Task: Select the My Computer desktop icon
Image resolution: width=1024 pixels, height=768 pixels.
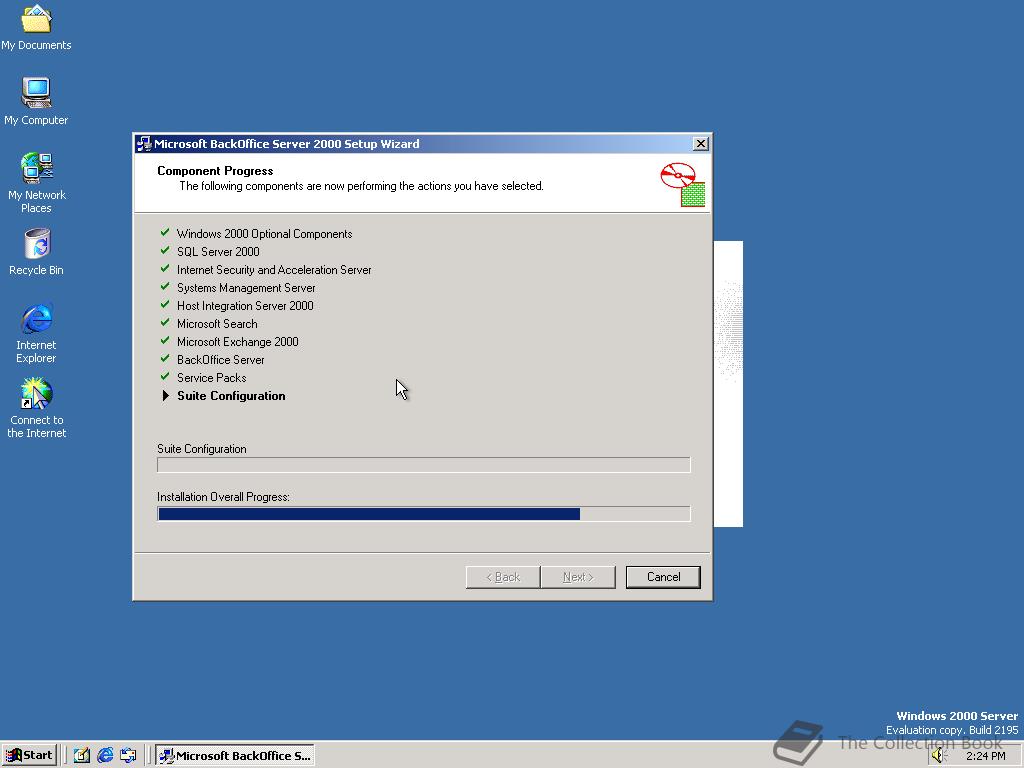Action: (x=36, y=101)
